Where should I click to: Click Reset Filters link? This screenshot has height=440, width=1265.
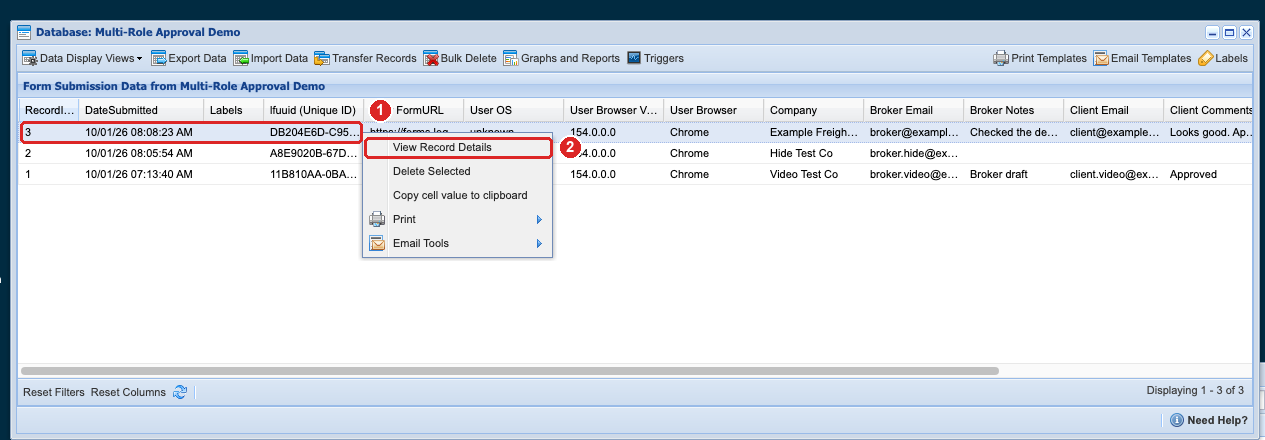pyautogui.click(x=54, y=392)
